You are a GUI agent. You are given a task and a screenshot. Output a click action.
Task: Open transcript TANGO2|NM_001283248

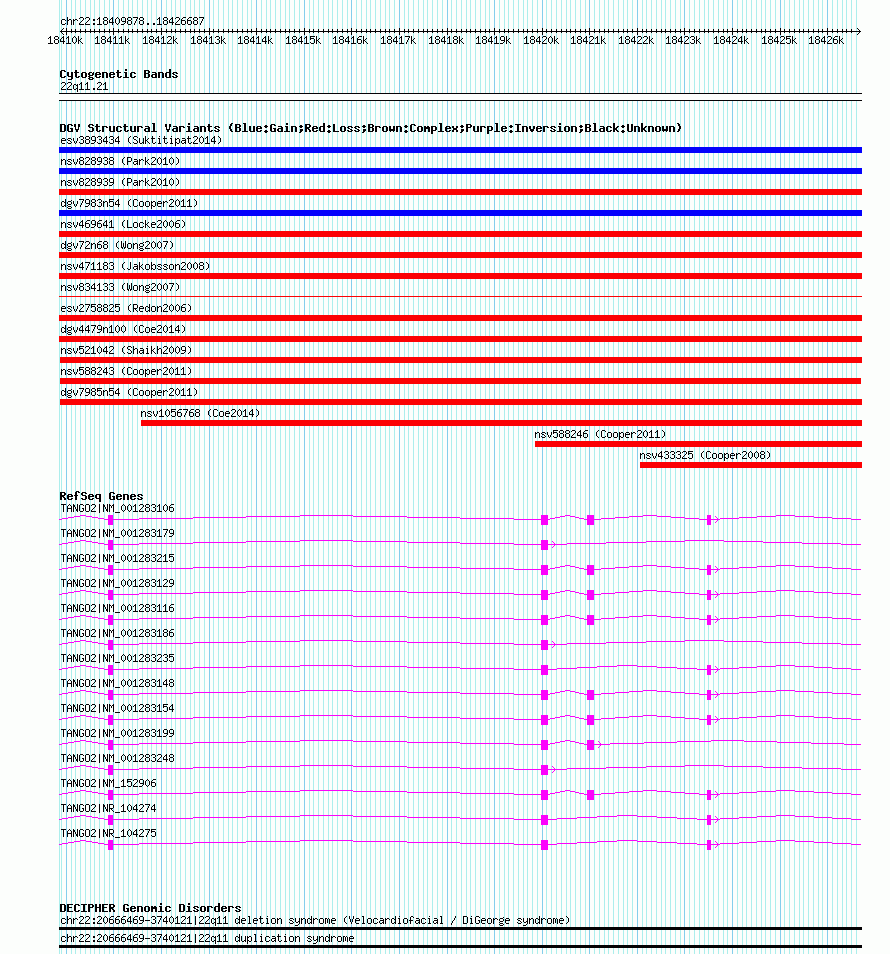117,759
